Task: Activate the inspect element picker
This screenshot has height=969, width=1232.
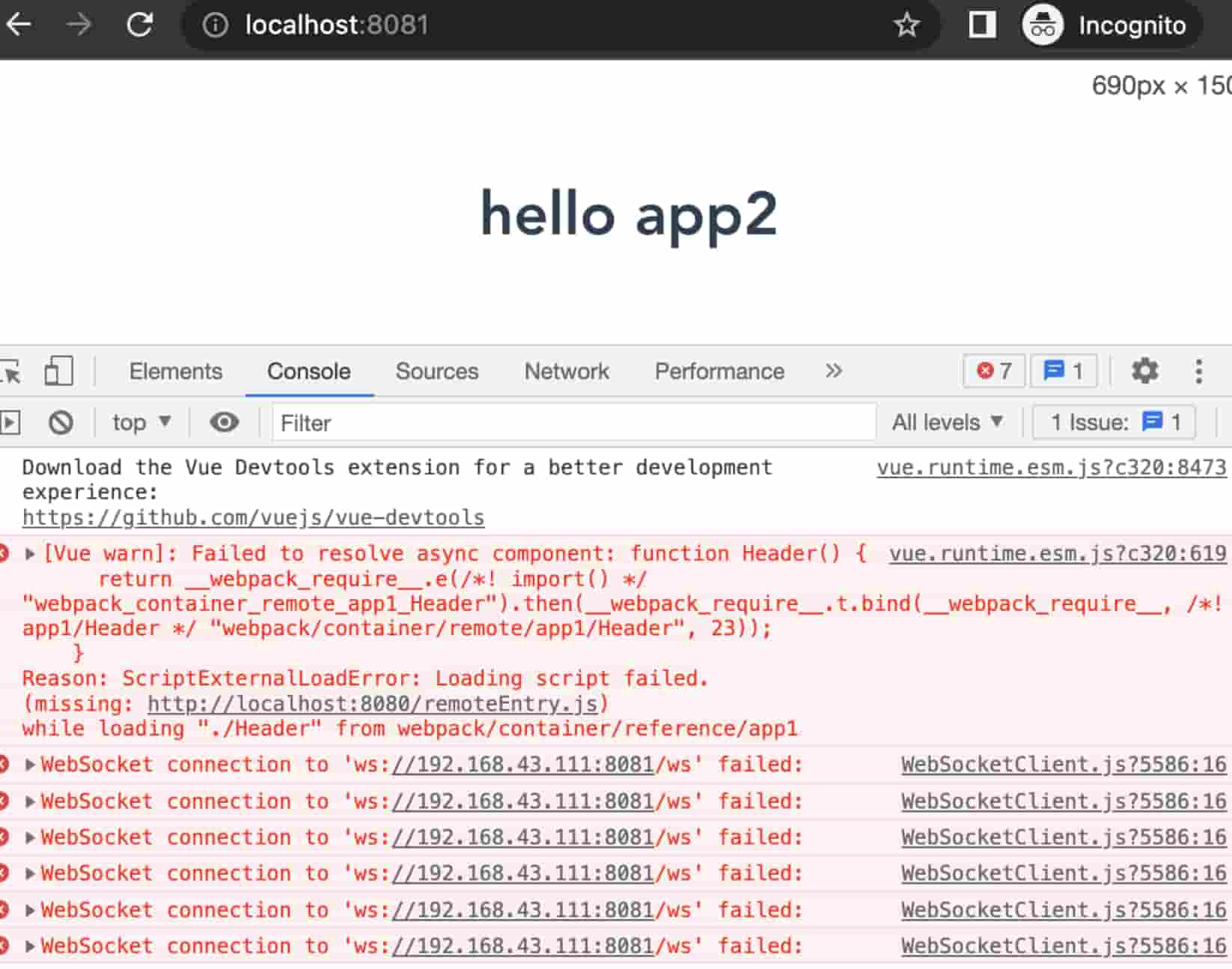Action: pyautogui.click(x=10, y=371)
